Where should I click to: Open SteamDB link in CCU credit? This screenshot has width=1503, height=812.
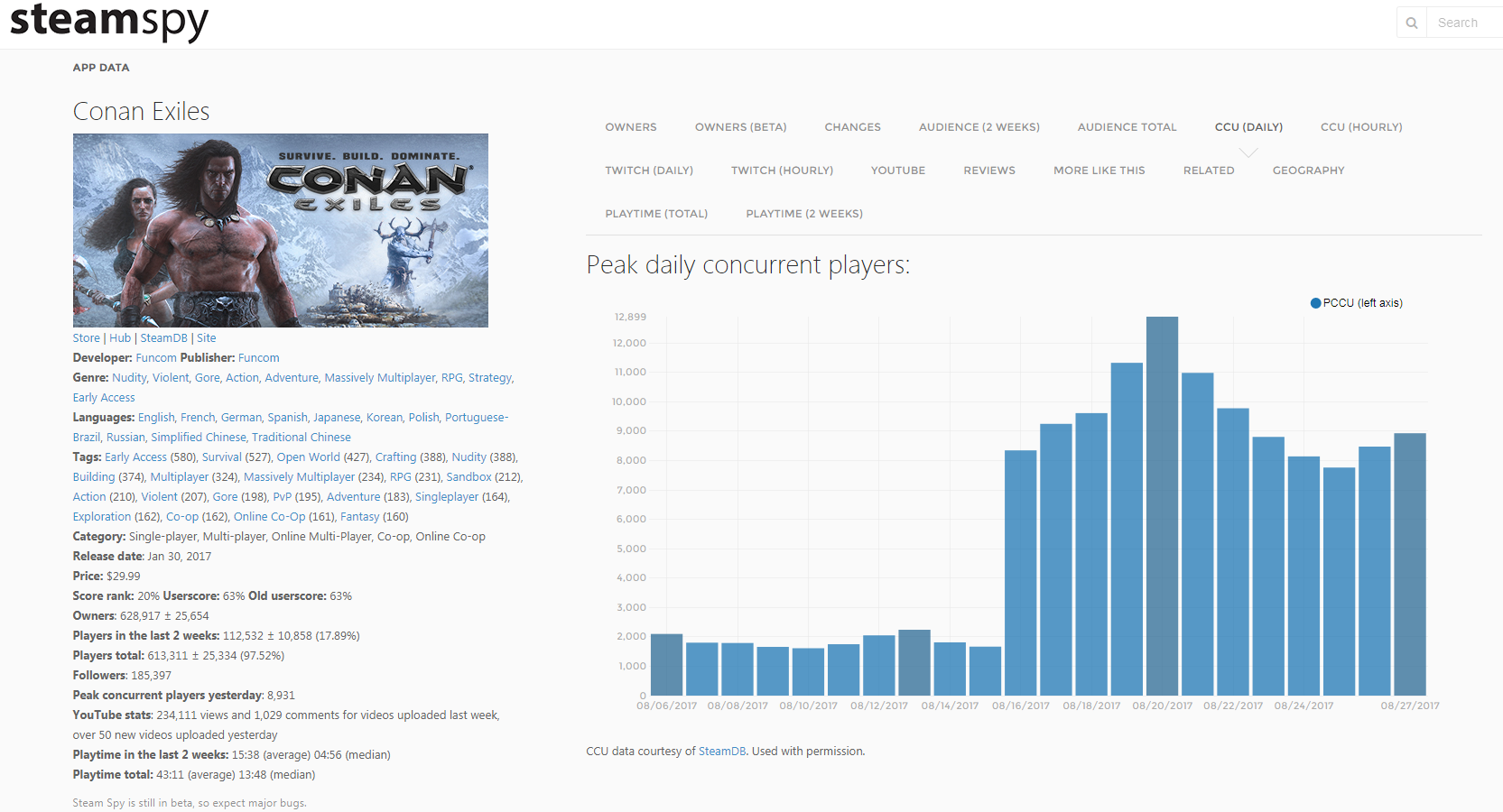pyautogui.click(x=721, y=752)
